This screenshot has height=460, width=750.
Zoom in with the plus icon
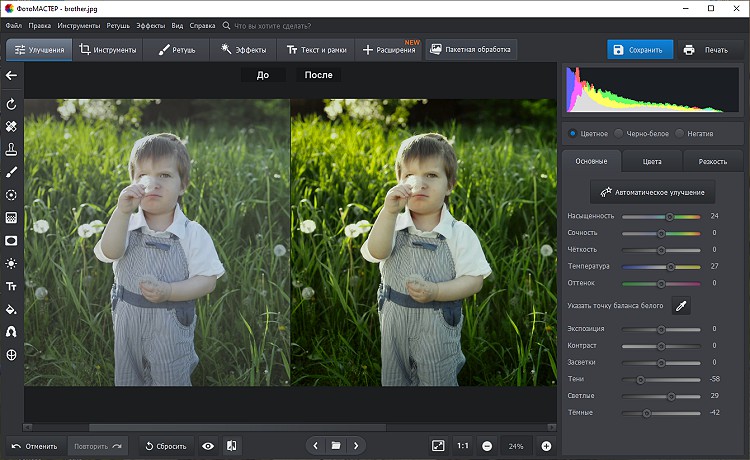(x=546, y=446)
